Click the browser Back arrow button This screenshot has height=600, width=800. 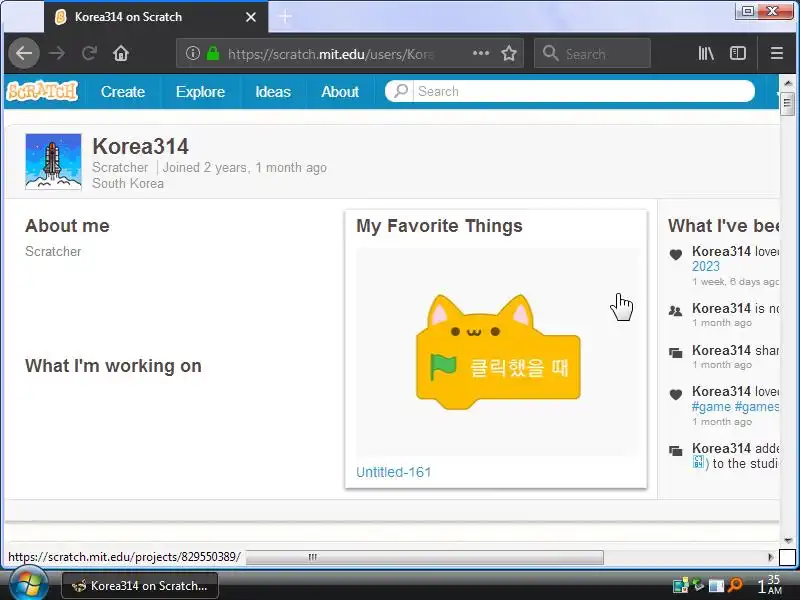pyautogui.click(x=24, y=53)
